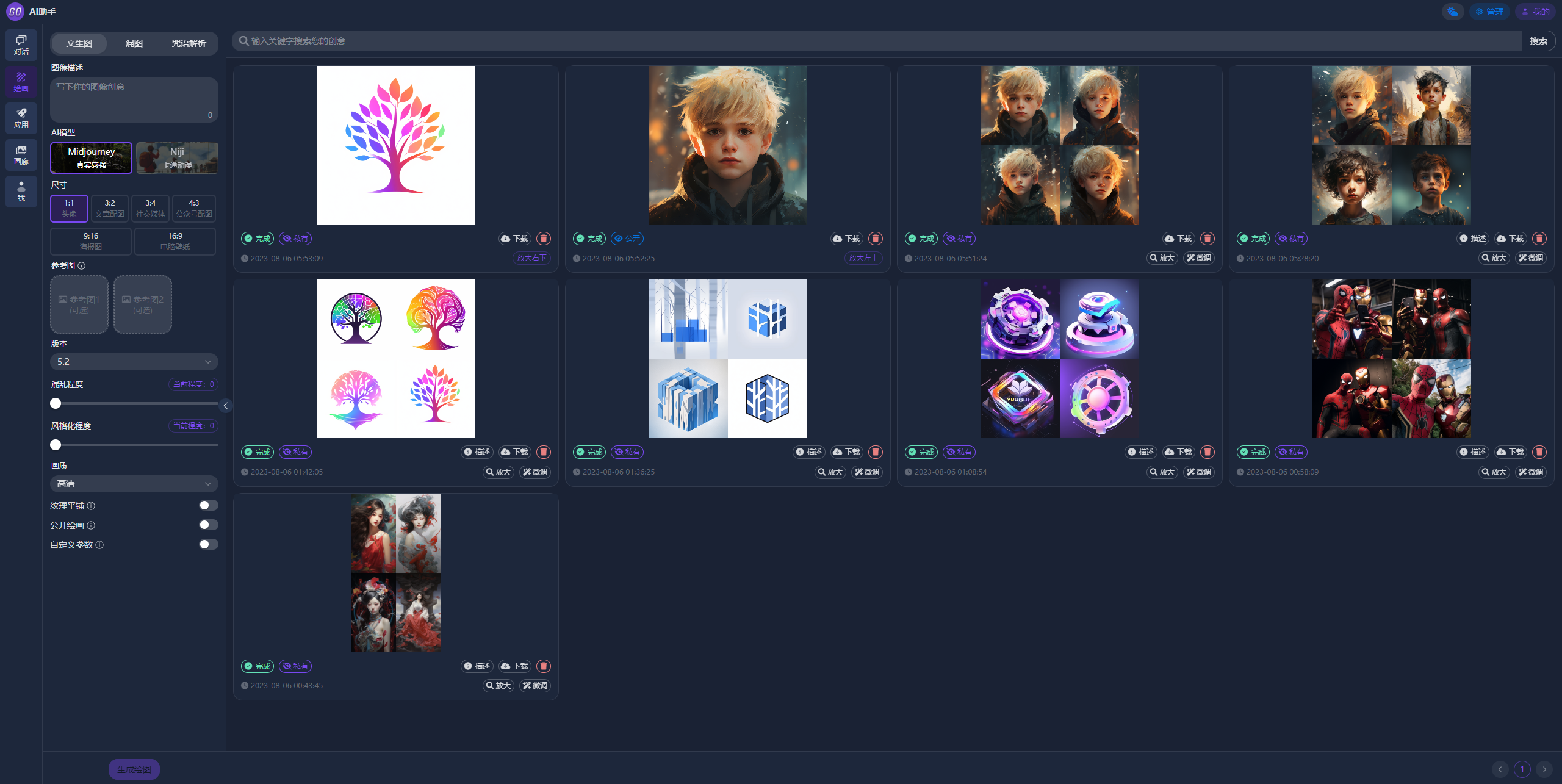Viewport: 1562px width, 784px height.
Task: Toggle 私有 visibility on 01:36:25 card
Action: tap(627, 452)
